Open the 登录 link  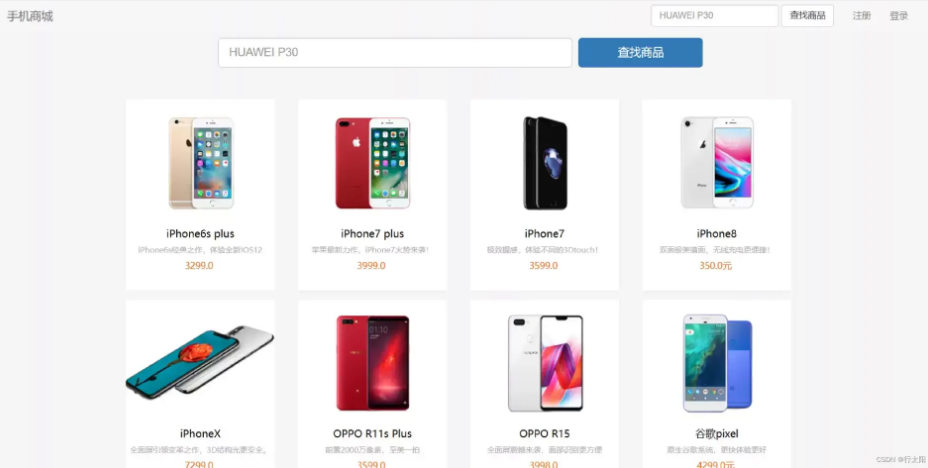[898, 16]
